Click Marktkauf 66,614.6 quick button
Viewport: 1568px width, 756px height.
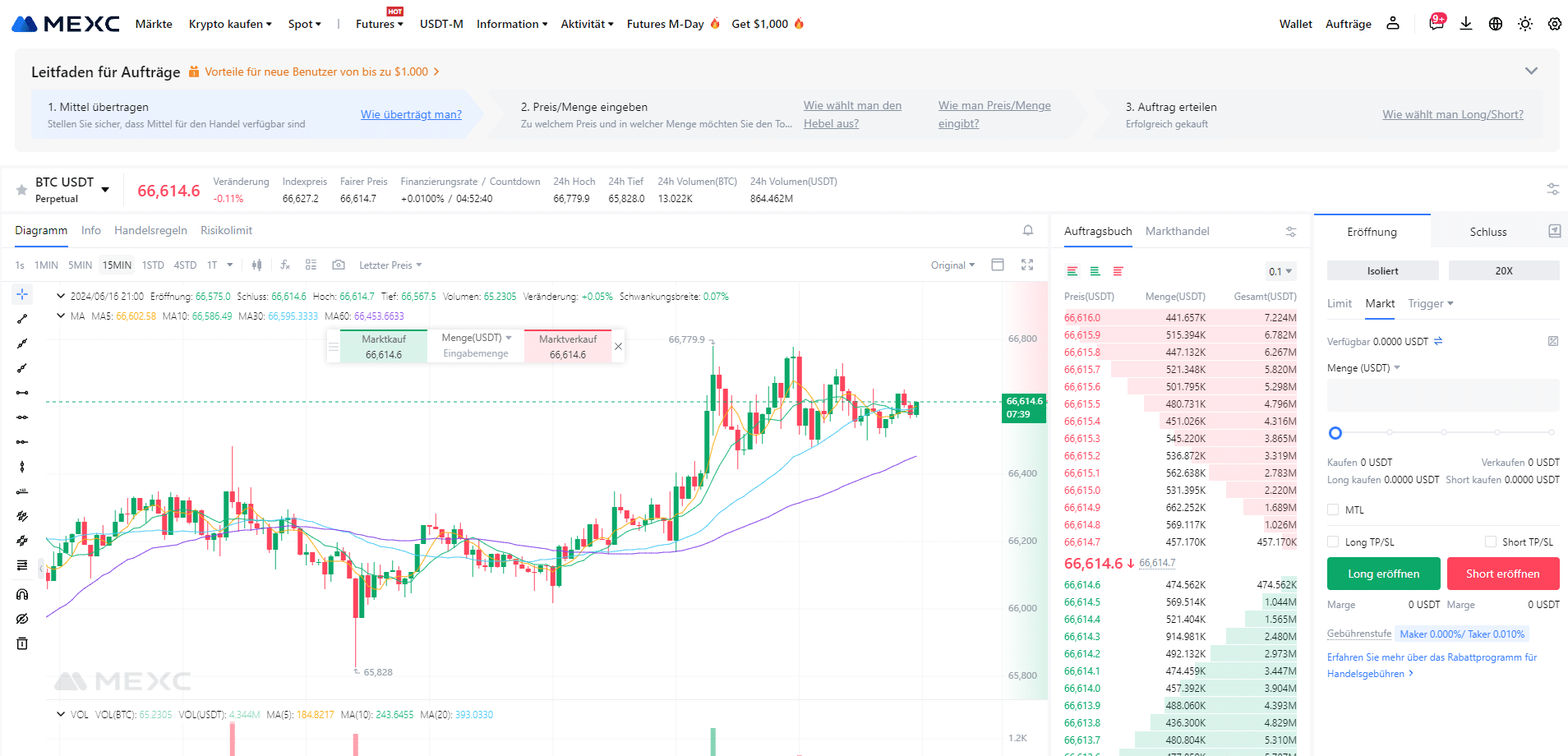pyautogui.click(x=384, y=346)
